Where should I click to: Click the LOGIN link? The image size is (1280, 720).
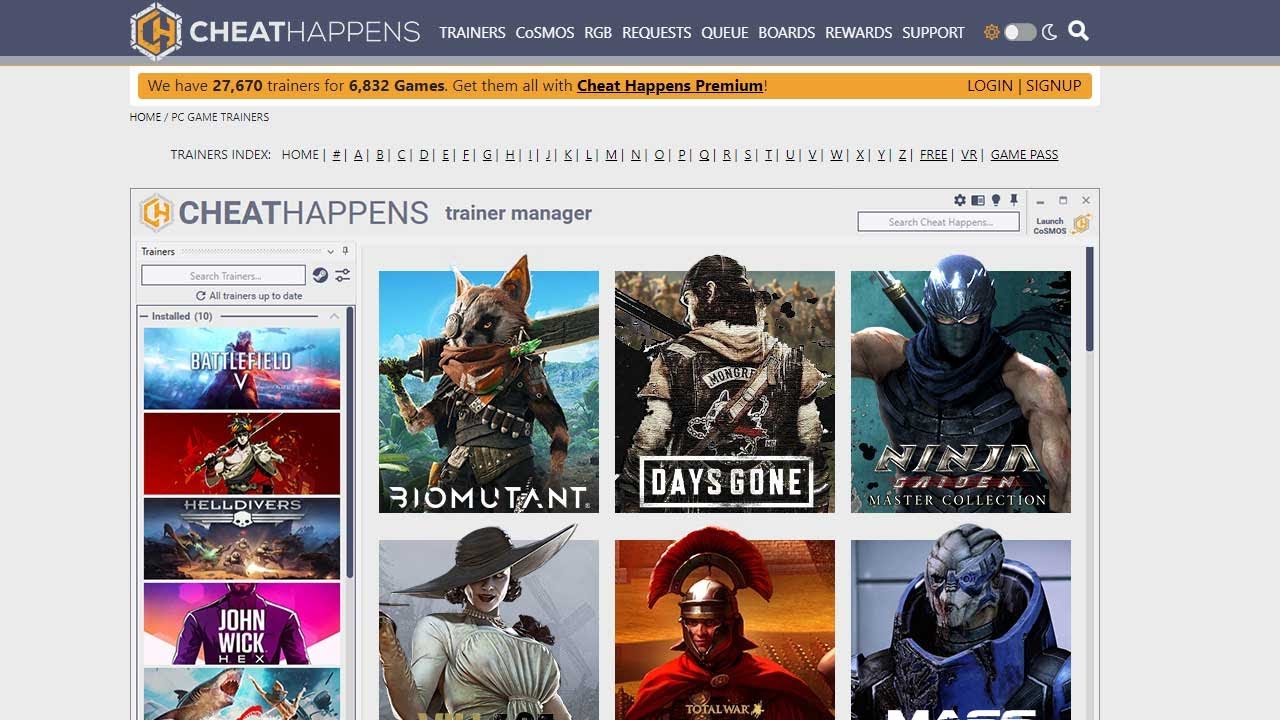990,86
